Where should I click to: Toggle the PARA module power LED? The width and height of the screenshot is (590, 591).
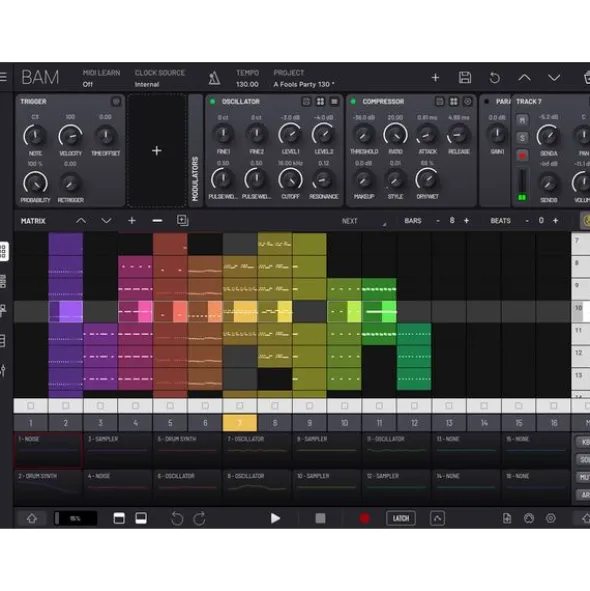[x=486, y=101]
